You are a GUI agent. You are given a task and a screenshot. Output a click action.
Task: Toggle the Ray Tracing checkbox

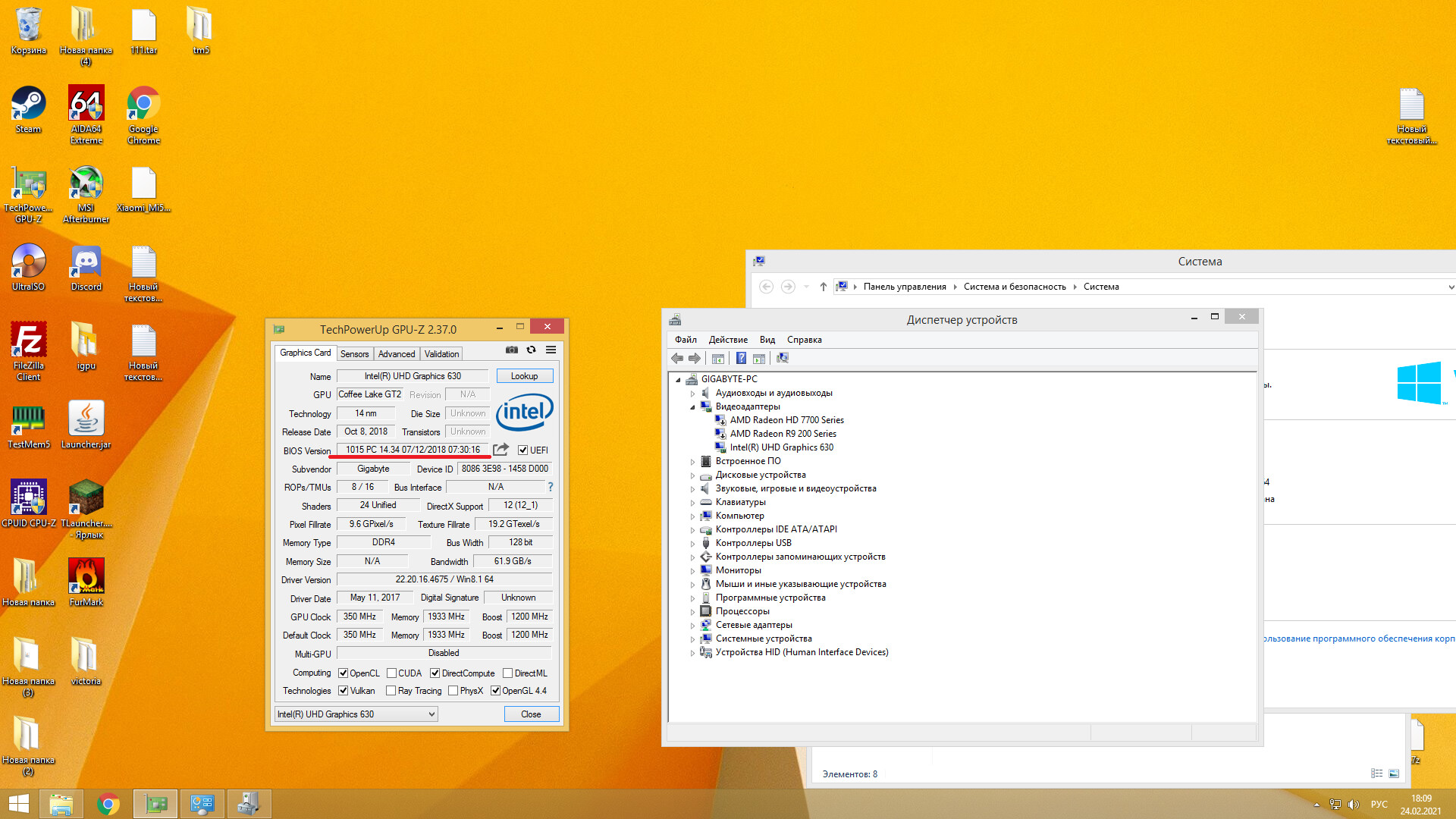tap(391, 691)
